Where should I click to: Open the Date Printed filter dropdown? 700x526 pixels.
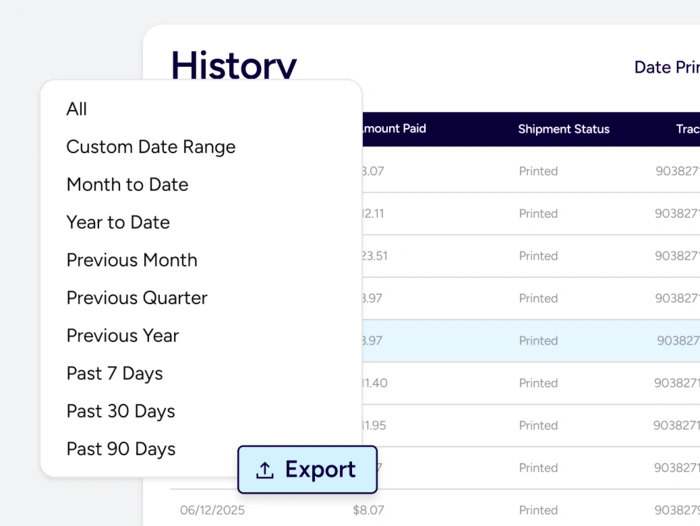tap(666, 68)
